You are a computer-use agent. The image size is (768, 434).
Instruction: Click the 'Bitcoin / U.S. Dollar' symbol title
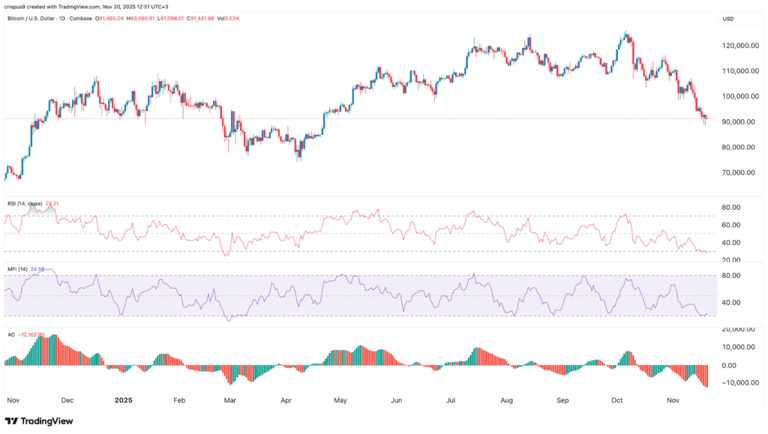point(30,18)
